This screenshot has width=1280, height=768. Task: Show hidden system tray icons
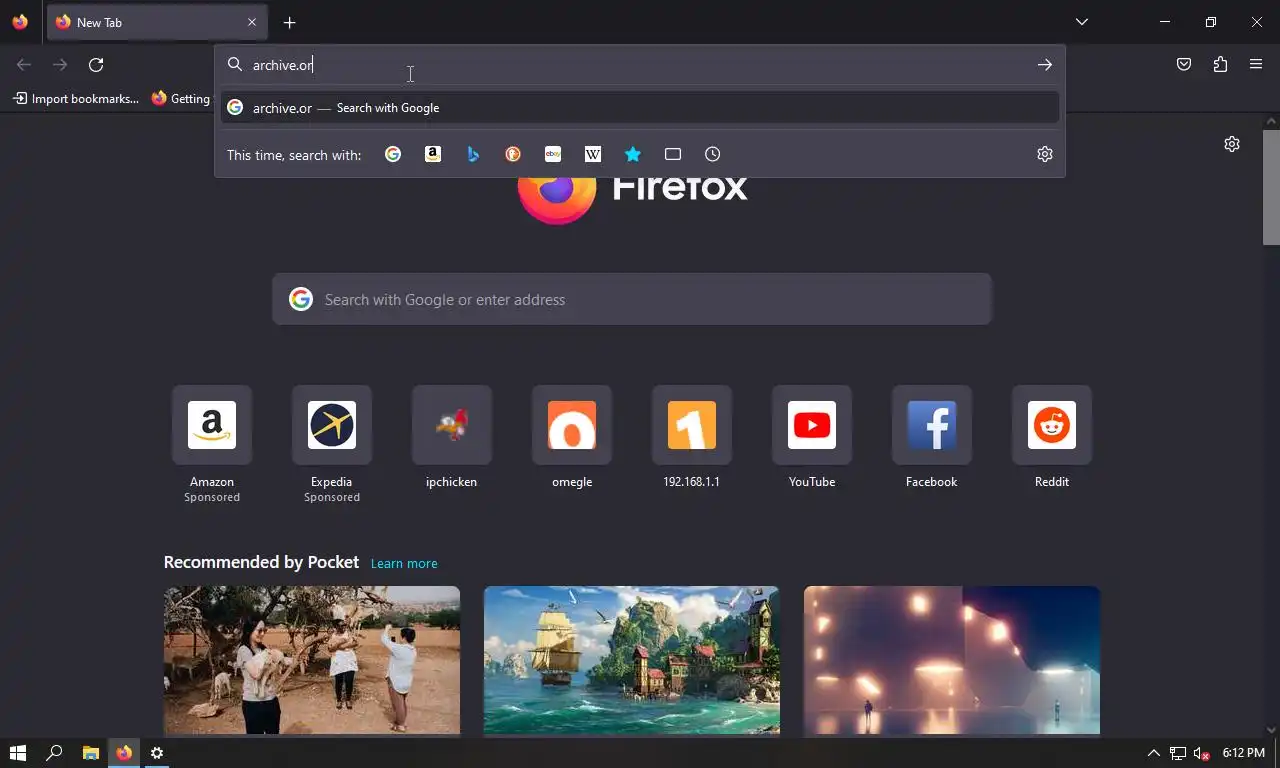click(1153, 753)
